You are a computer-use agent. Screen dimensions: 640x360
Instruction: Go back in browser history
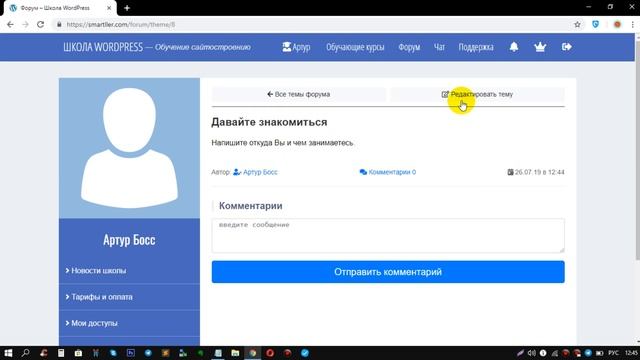10,24
